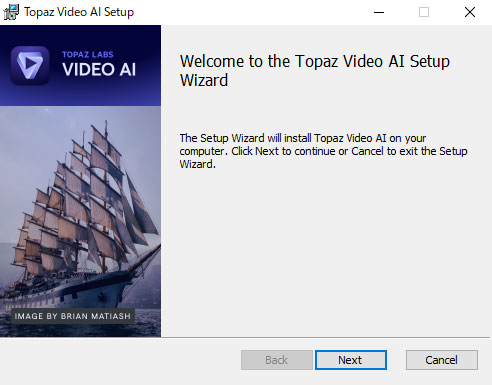Minimize the Topaz Video AI Setup window
The image size is (492, 385).
point(379,12)
